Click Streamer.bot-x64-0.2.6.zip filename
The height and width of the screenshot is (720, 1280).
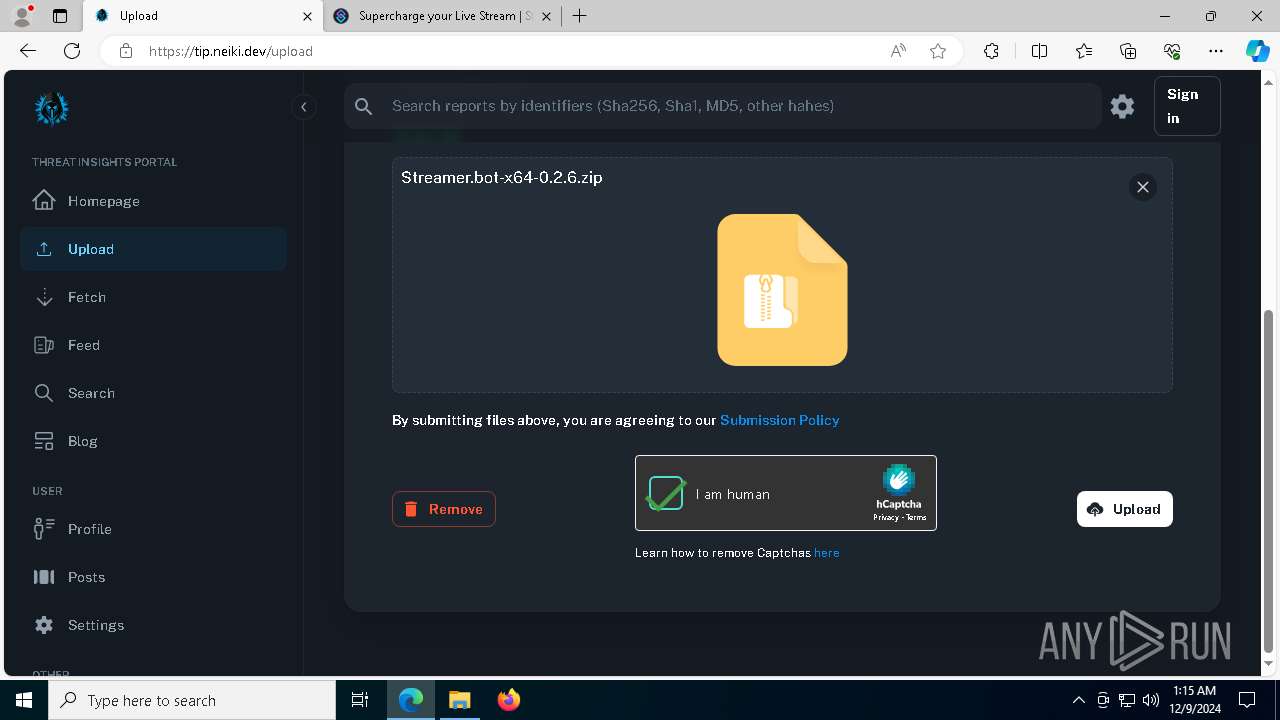pos(502,177)
